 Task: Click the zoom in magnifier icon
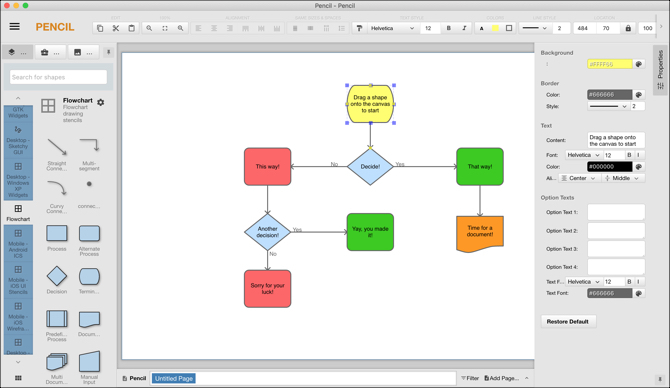pos(149,28)
